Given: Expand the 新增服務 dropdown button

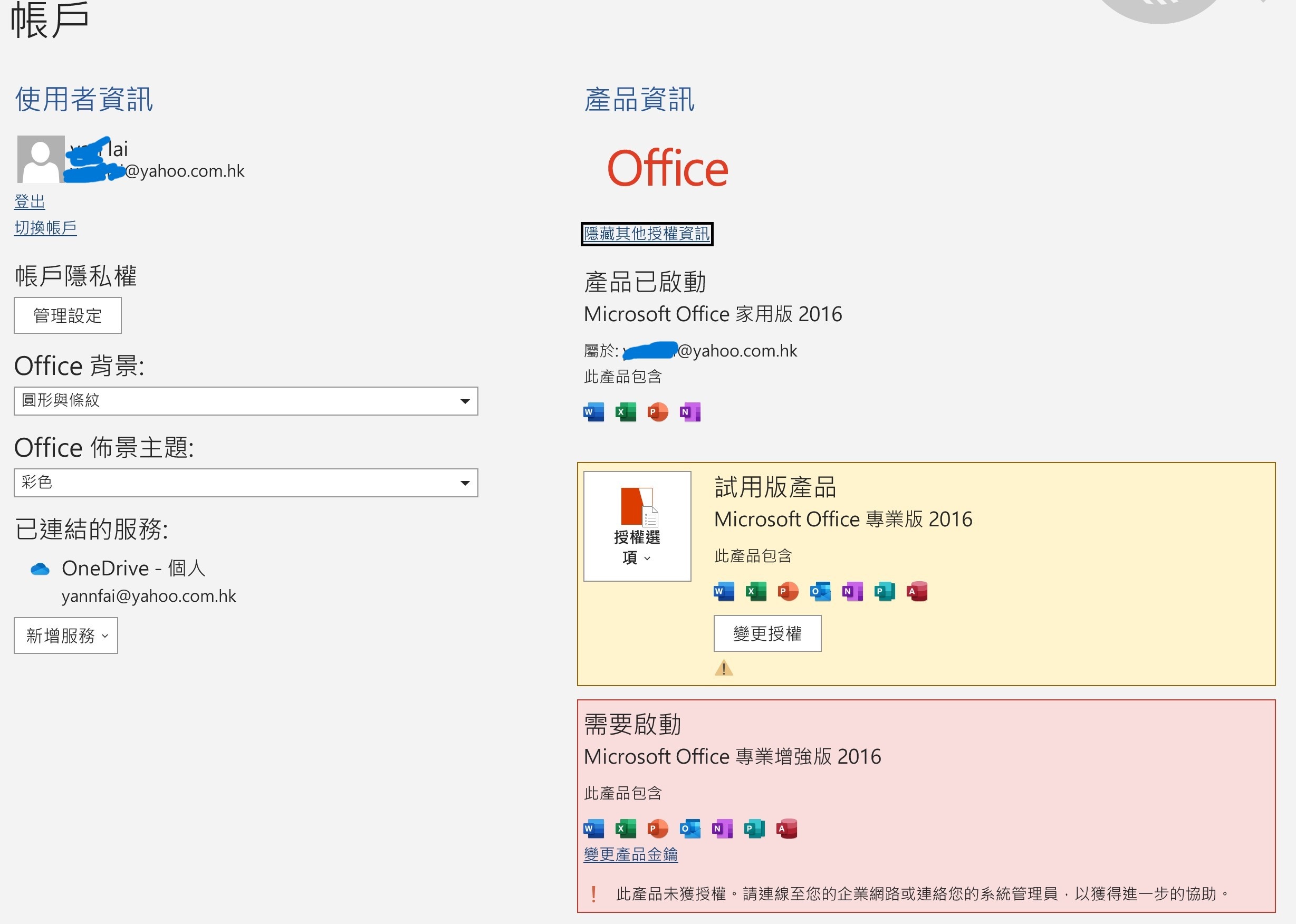Looking at the screenshot, I should coord(66,636).
